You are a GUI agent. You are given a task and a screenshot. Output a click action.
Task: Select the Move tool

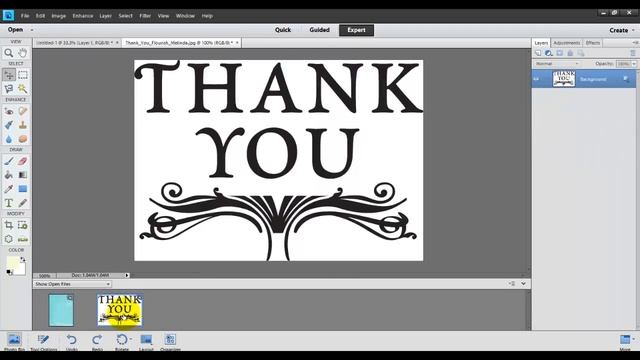(9, 75)
